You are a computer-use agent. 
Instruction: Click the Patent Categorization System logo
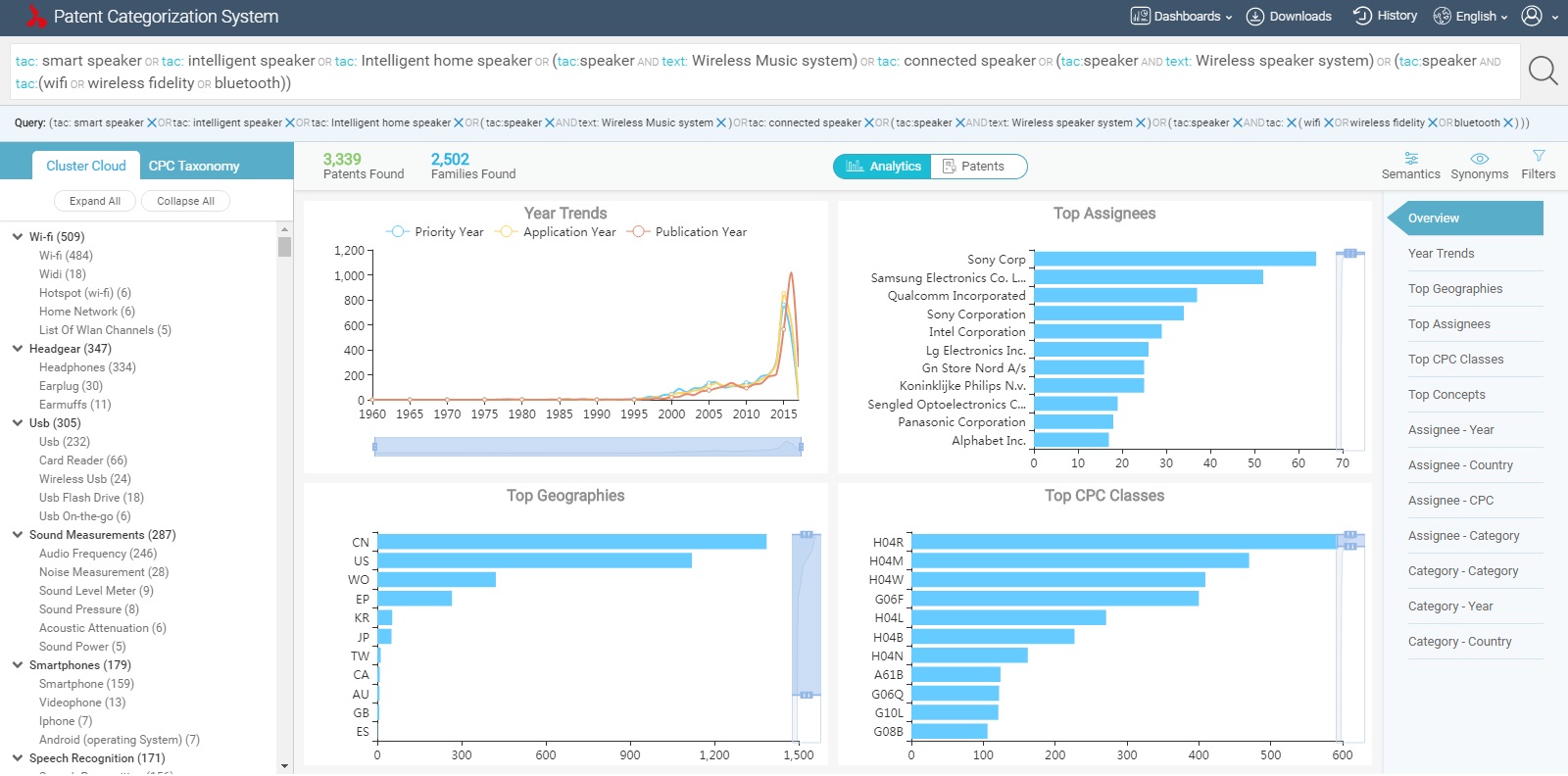(36, 17)
